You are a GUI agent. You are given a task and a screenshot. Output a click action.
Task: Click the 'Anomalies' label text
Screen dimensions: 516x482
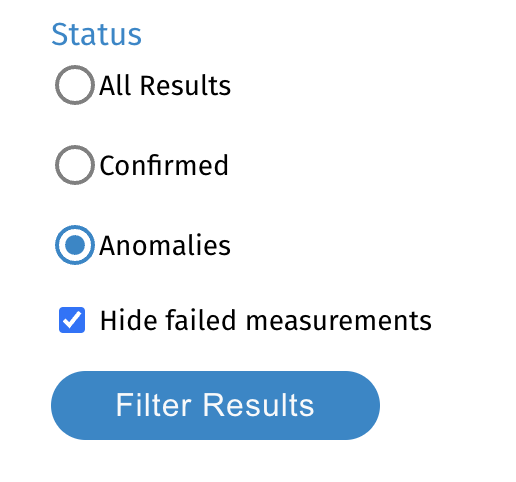coord(165,245)
